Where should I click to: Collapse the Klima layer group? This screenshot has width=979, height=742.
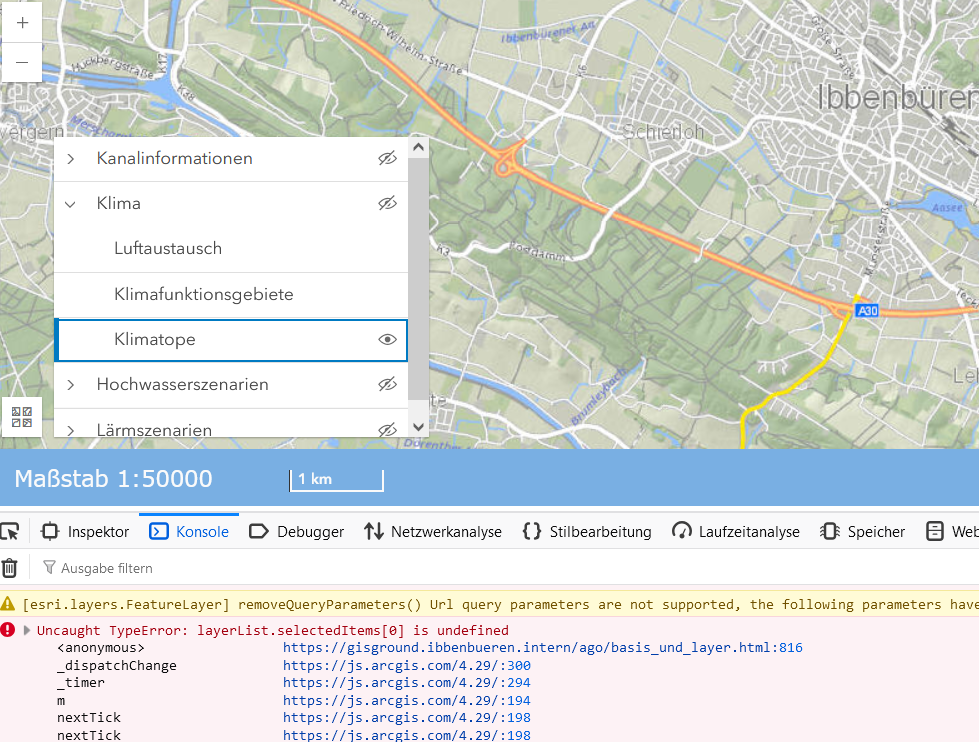[69, 203]
